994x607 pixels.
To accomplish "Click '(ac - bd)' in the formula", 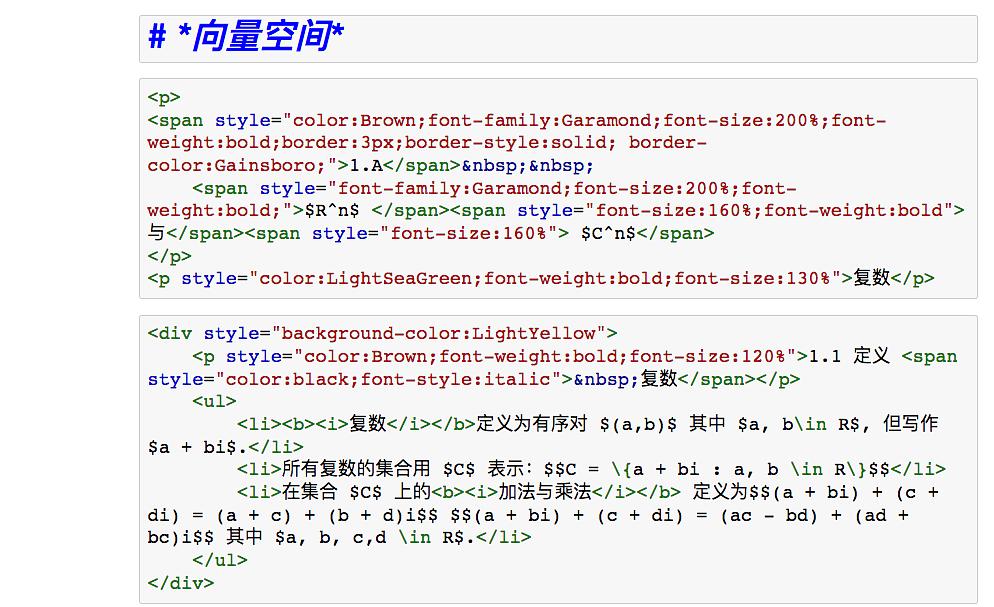I will coord(769,515).
